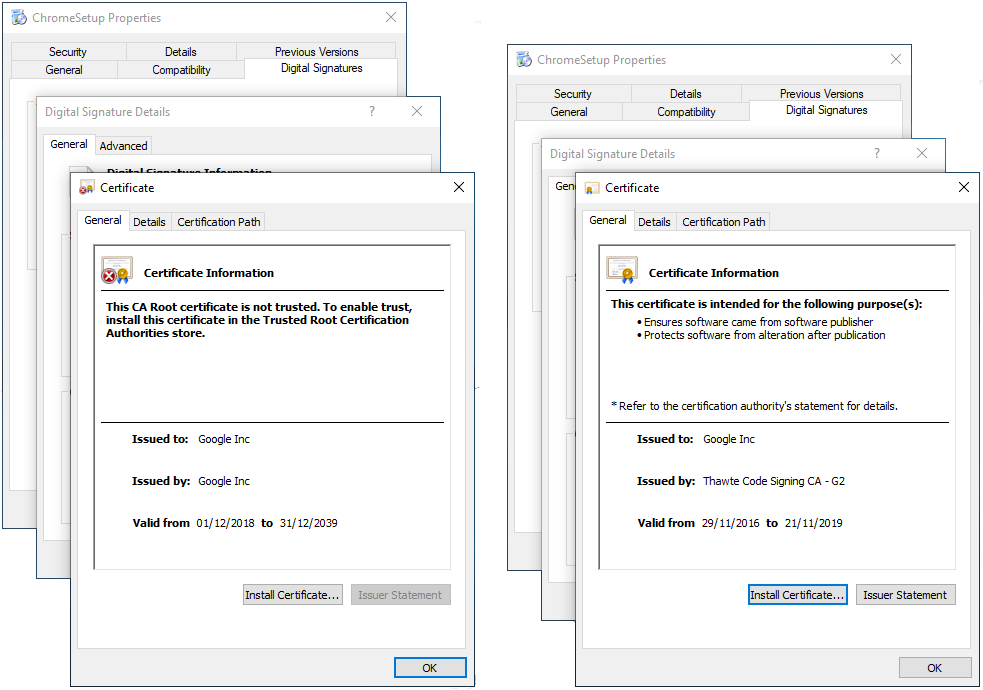This screenshot has width=983, height=690.
Task: Open the Details tab in left Certificate dialog
Action: (149, 222)
